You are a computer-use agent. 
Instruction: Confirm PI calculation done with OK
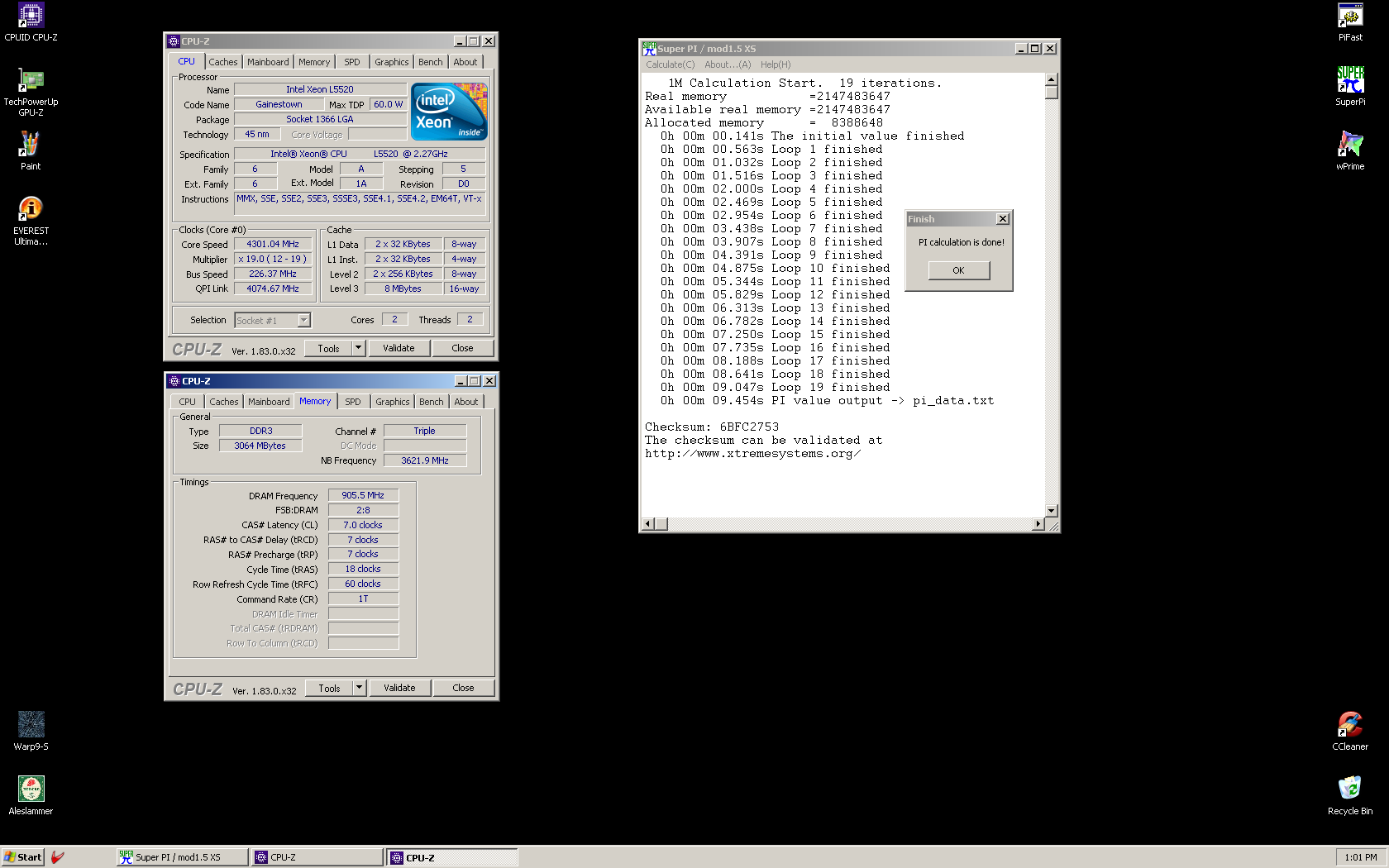(958, 270)
